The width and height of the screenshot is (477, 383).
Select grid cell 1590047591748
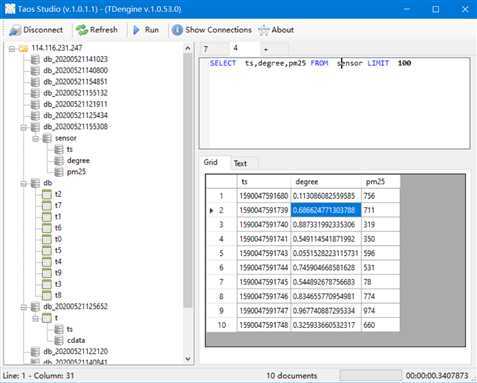coord(264,325)
